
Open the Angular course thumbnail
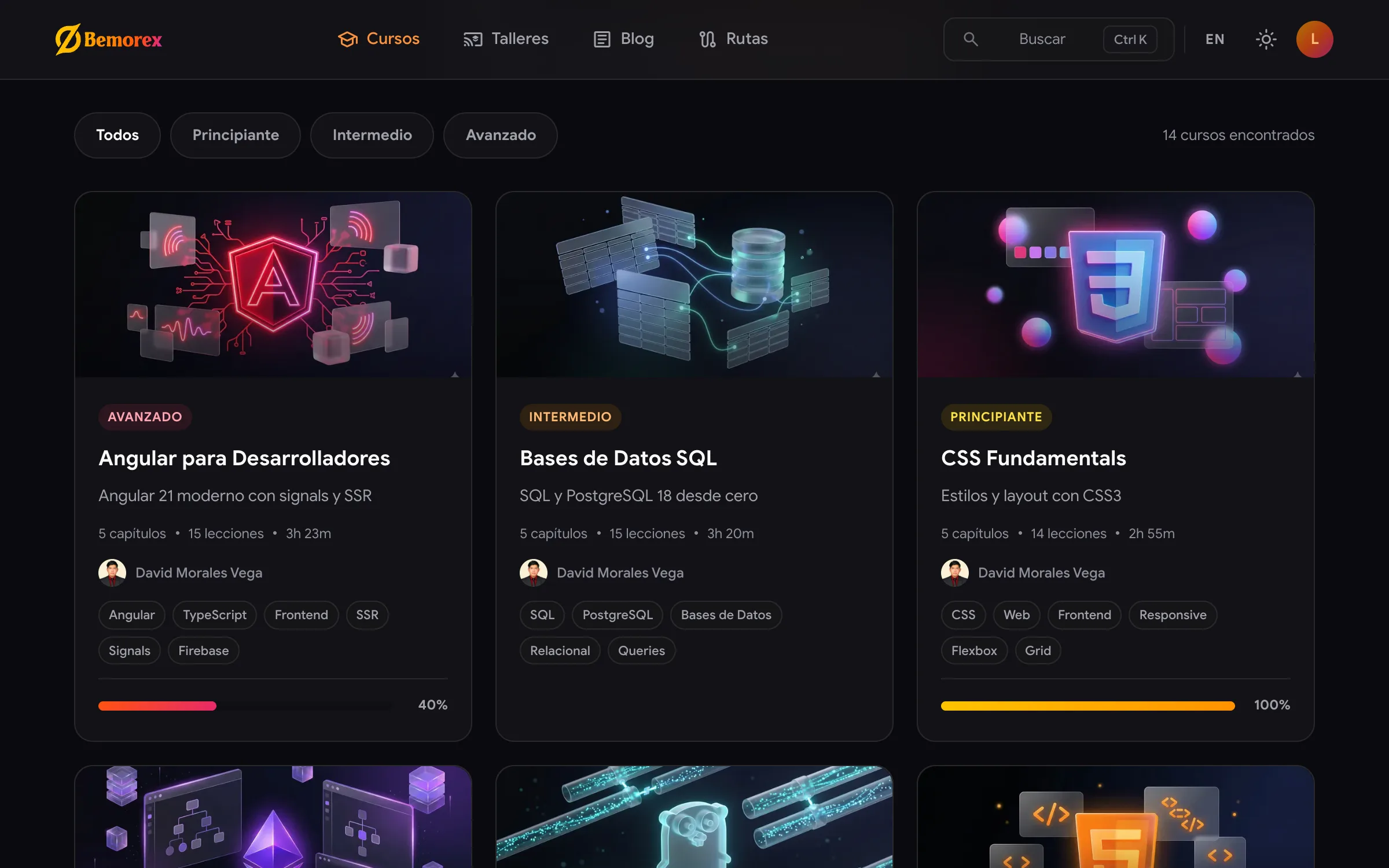(273, 285)
